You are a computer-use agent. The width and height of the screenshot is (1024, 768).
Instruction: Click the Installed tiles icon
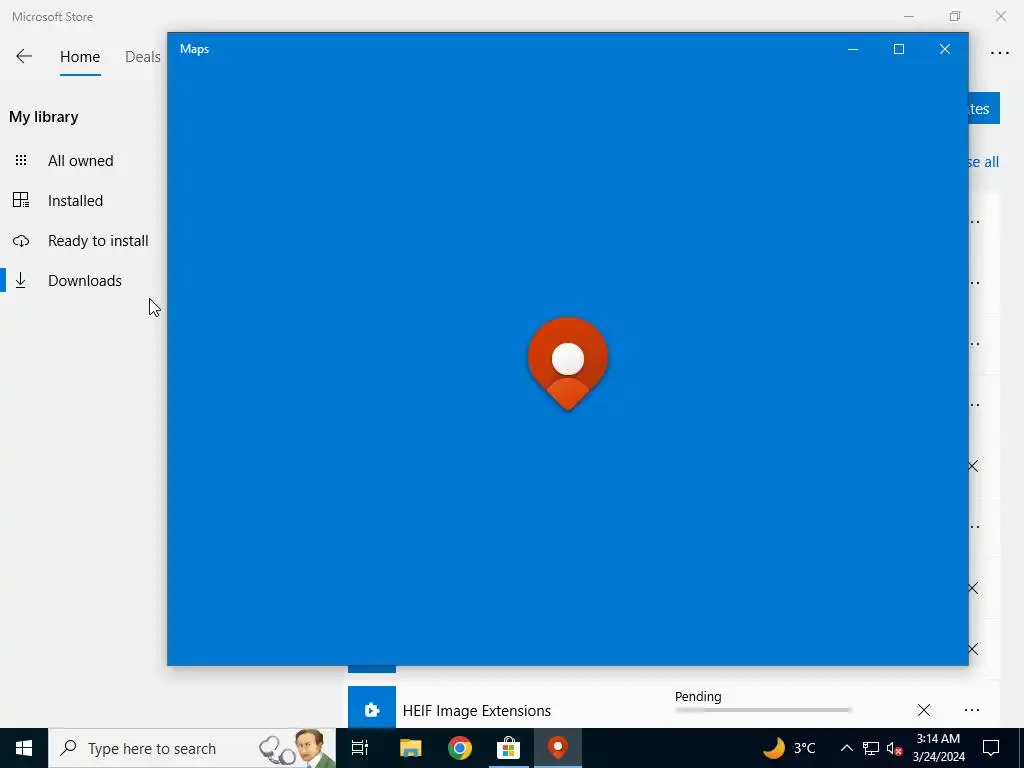pyautogui.click(x=21, y=200)
